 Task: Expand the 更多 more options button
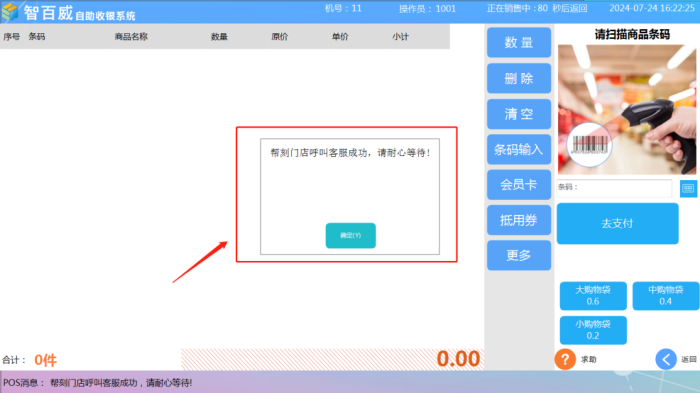519,255
